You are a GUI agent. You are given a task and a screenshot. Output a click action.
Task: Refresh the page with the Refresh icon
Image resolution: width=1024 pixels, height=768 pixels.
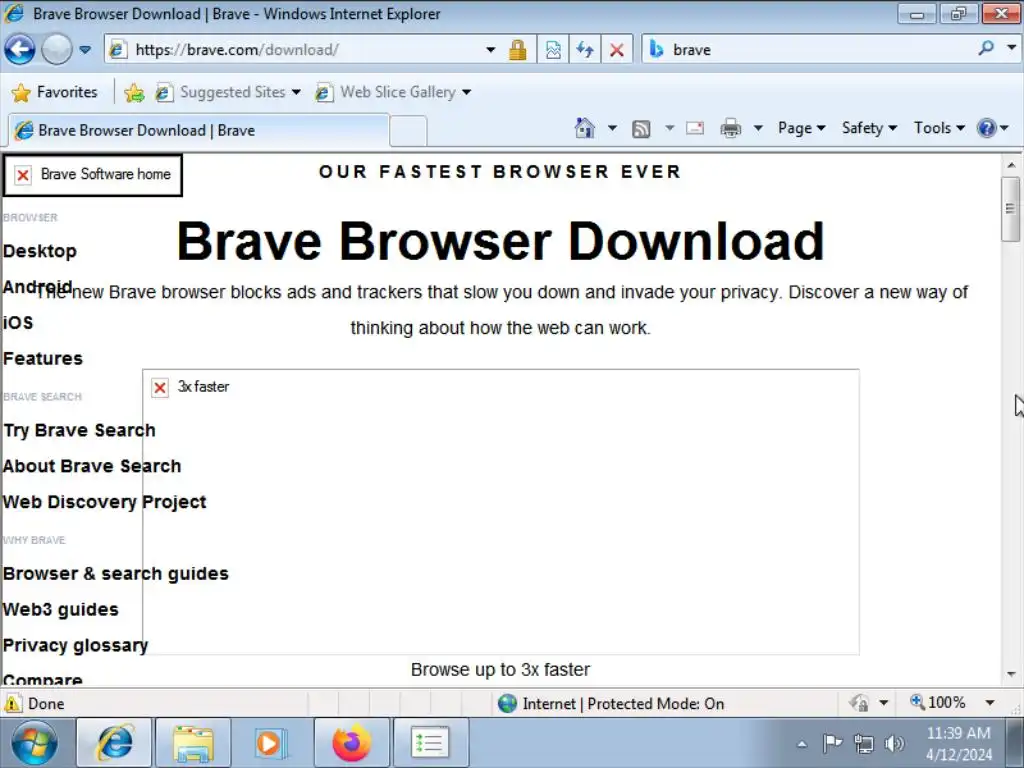point(584,50)
